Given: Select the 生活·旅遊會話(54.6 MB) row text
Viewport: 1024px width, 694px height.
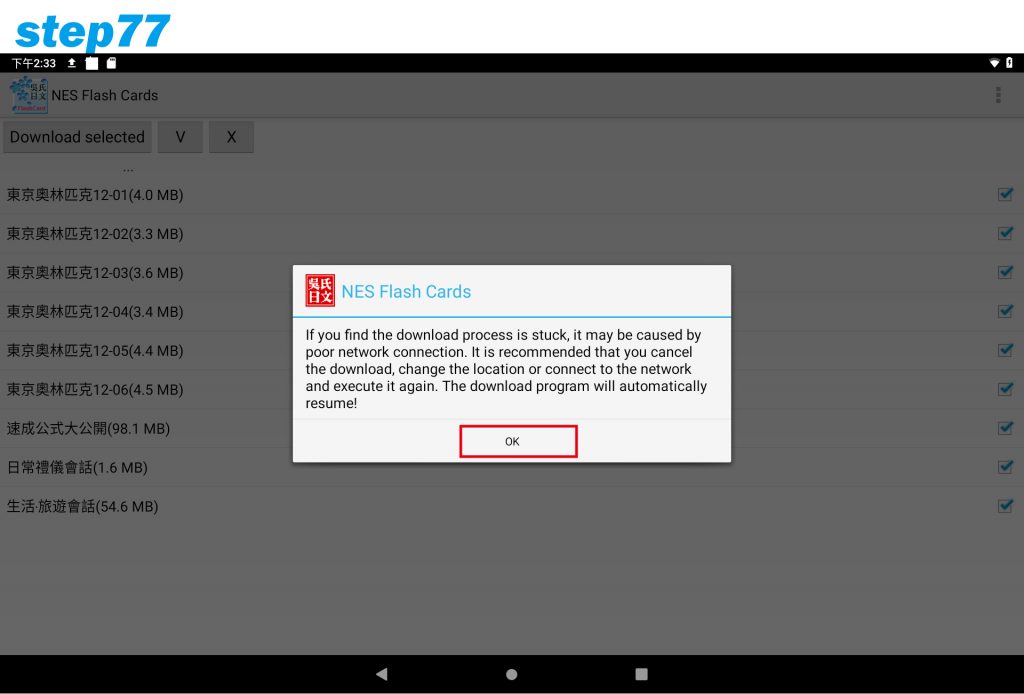Looking at the screenshot, I should coord(82,506).
